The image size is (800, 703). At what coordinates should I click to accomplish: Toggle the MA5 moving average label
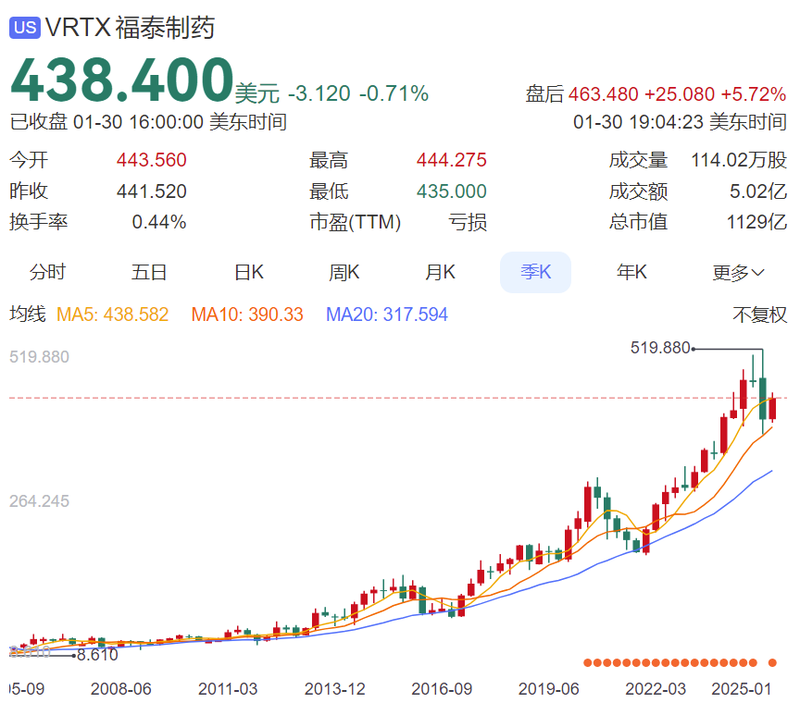pyautogui.click(x=112, y=315)
